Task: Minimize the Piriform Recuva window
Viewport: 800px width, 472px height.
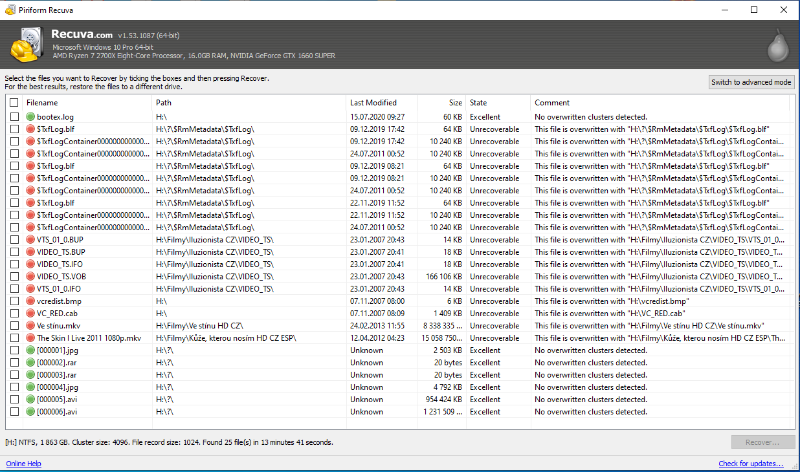Action: pos(724,10)
